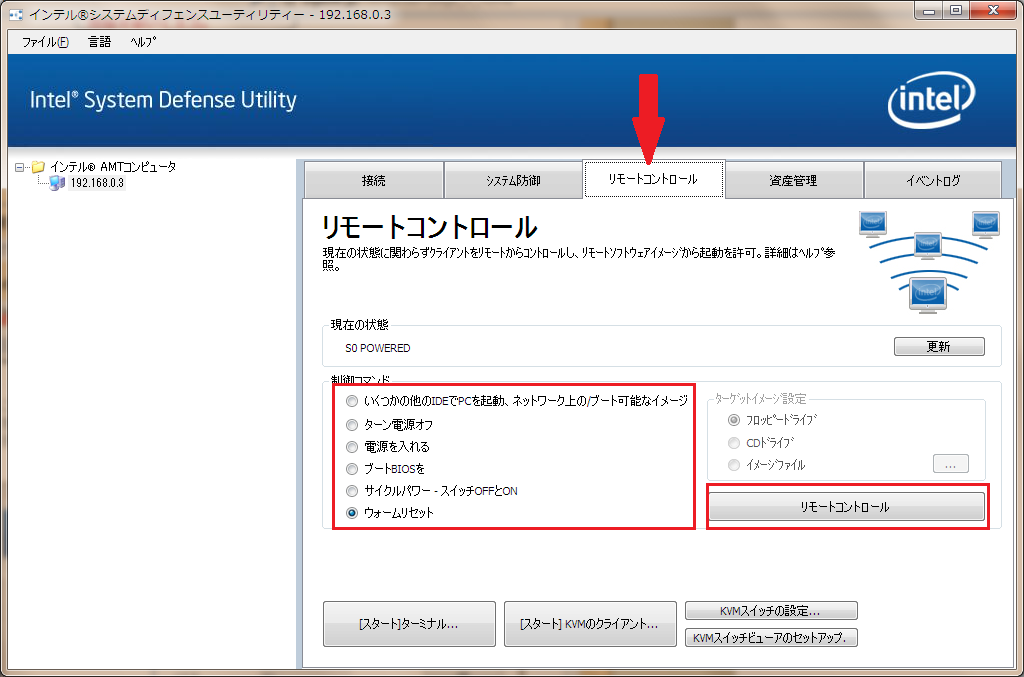Minimize the window

[929, 10]
